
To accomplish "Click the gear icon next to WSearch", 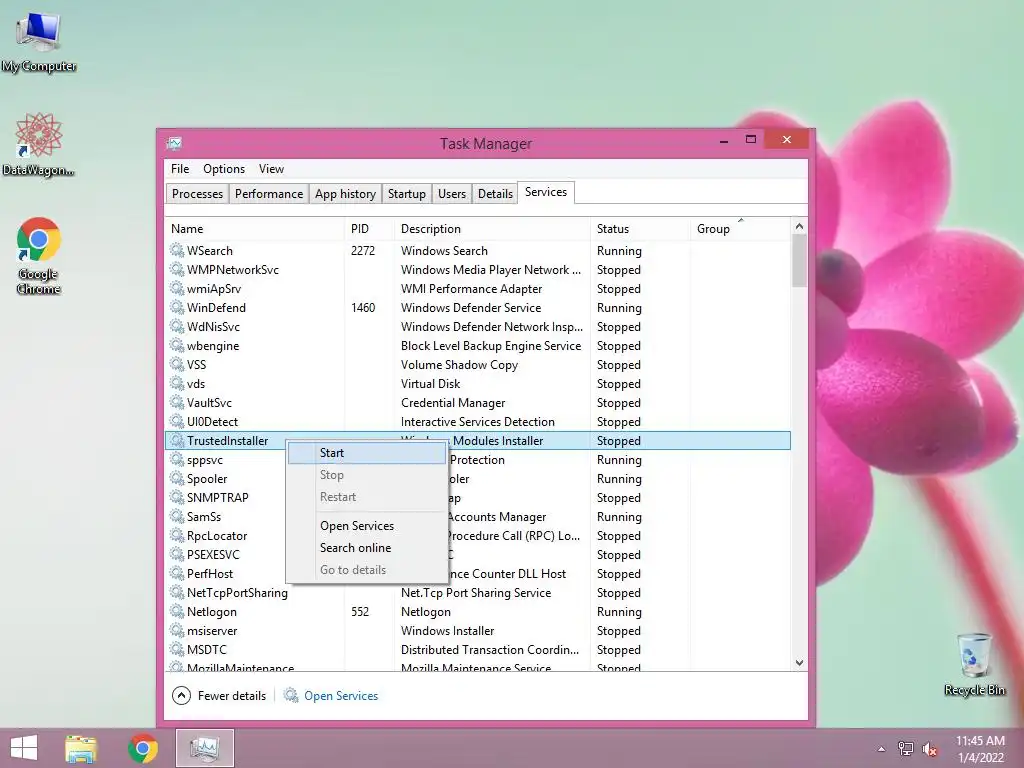I will [x=177, y=250].
